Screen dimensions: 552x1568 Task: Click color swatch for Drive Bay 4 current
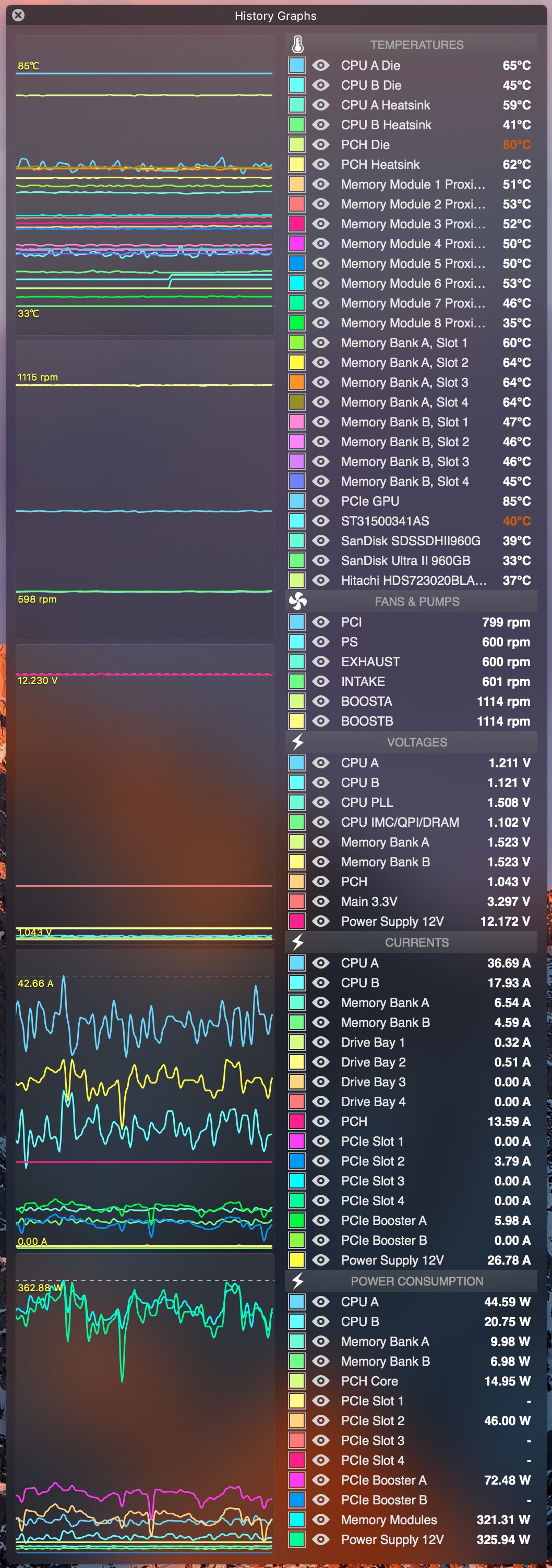[297, 1102]
